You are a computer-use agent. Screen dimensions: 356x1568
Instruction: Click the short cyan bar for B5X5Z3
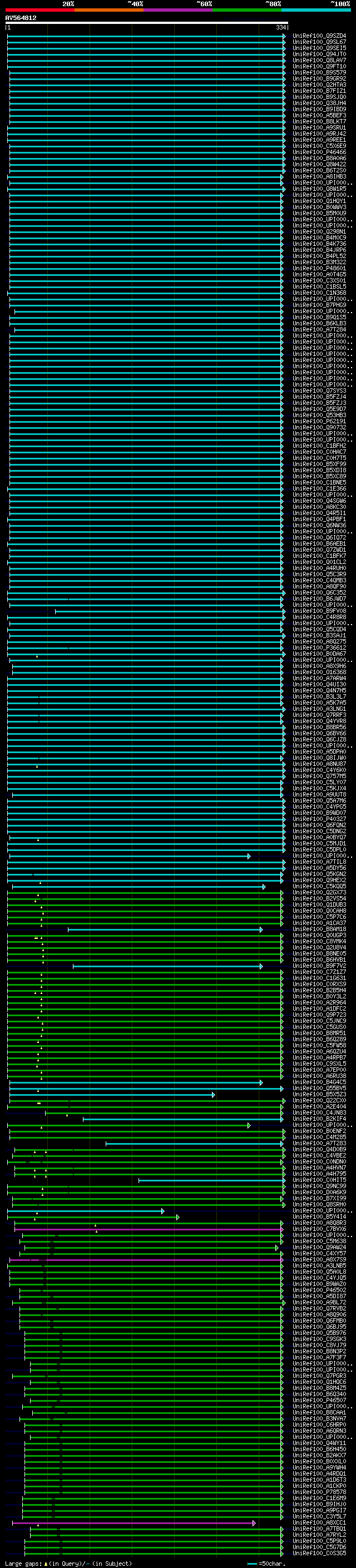(x=112, y=1095)
